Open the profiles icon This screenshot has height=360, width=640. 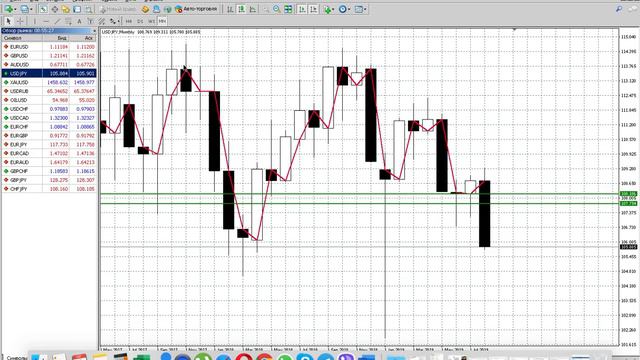[x=24, y=9]
